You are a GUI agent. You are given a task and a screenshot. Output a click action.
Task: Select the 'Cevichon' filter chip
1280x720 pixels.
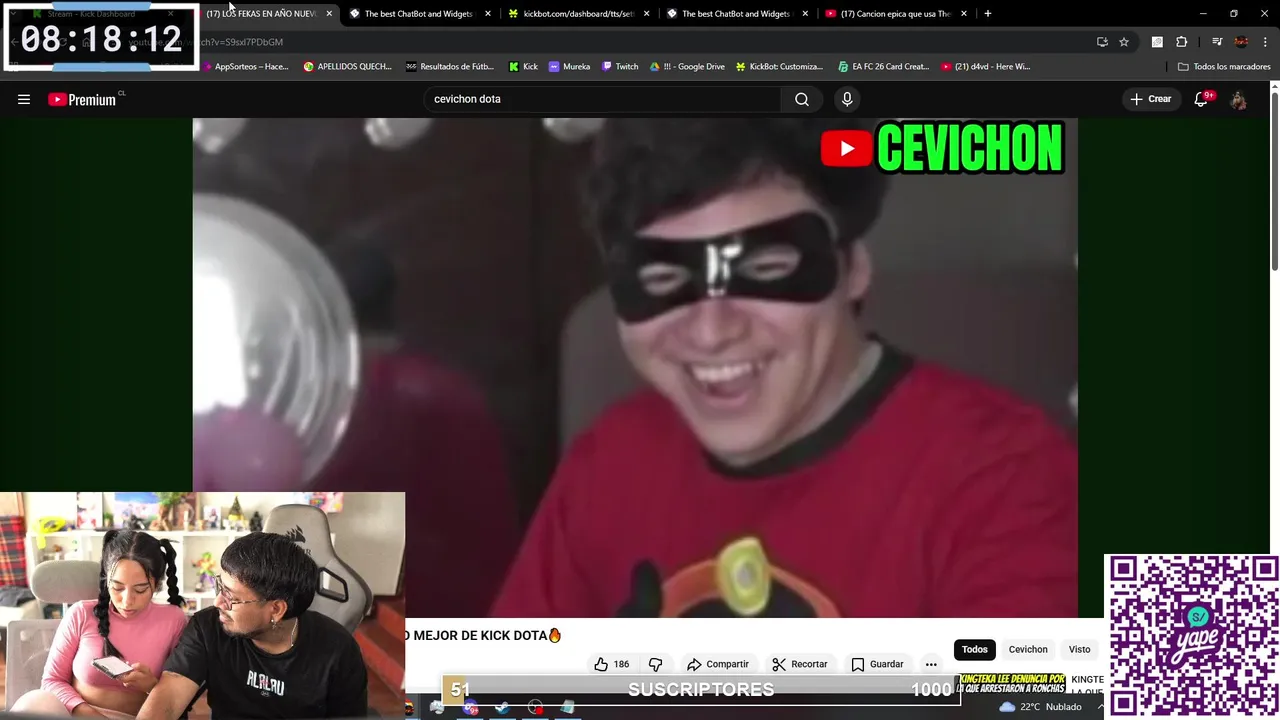tap(1028, 649)
